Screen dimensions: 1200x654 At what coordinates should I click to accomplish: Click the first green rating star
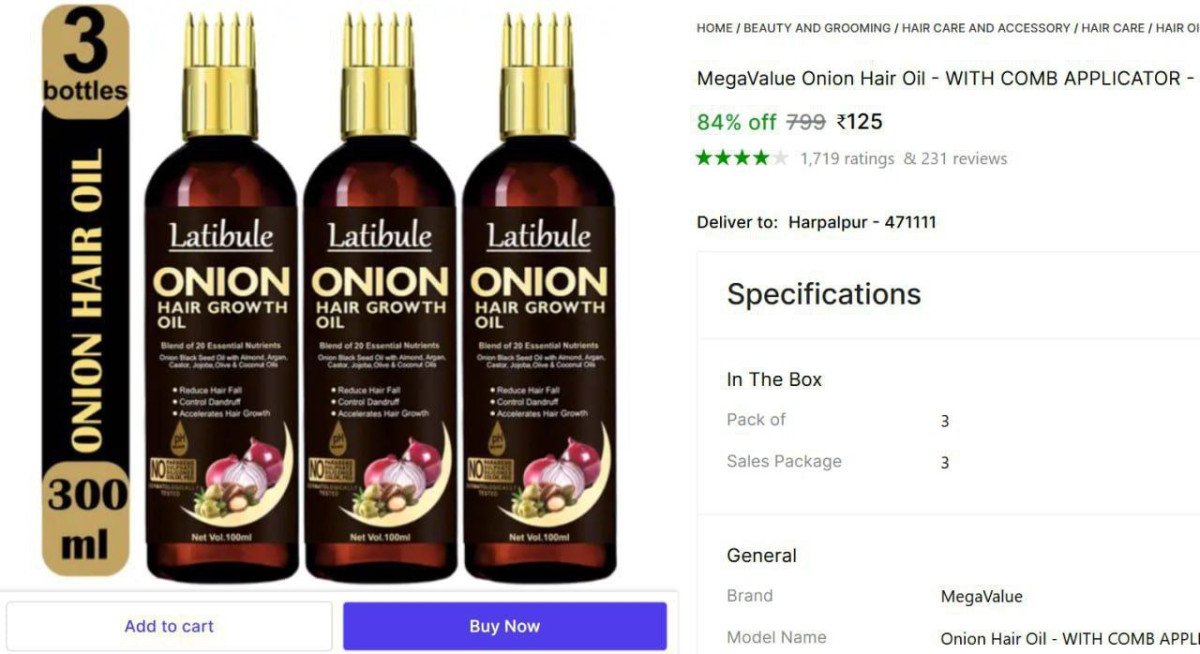tap(704, 158)
